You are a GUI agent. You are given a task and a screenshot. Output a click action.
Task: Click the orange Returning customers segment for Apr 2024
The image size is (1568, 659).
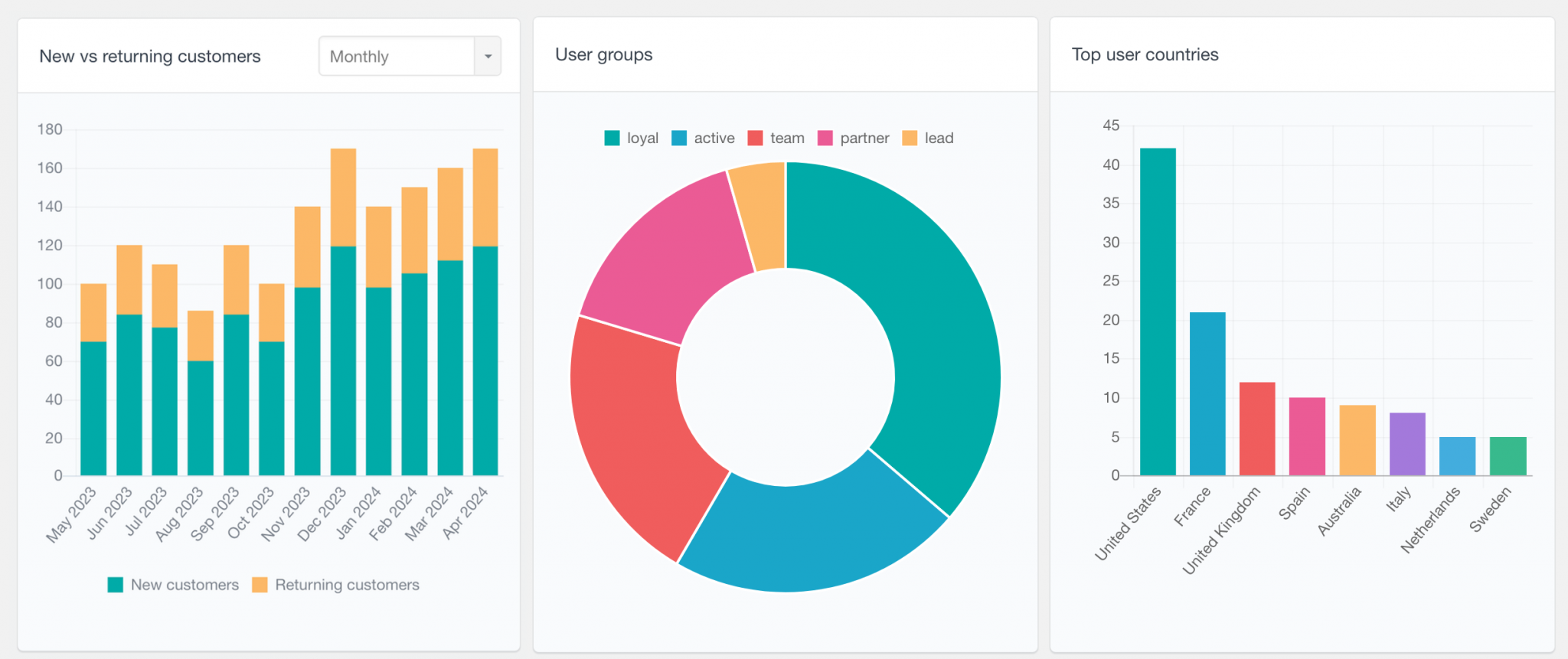click(485, 197)
